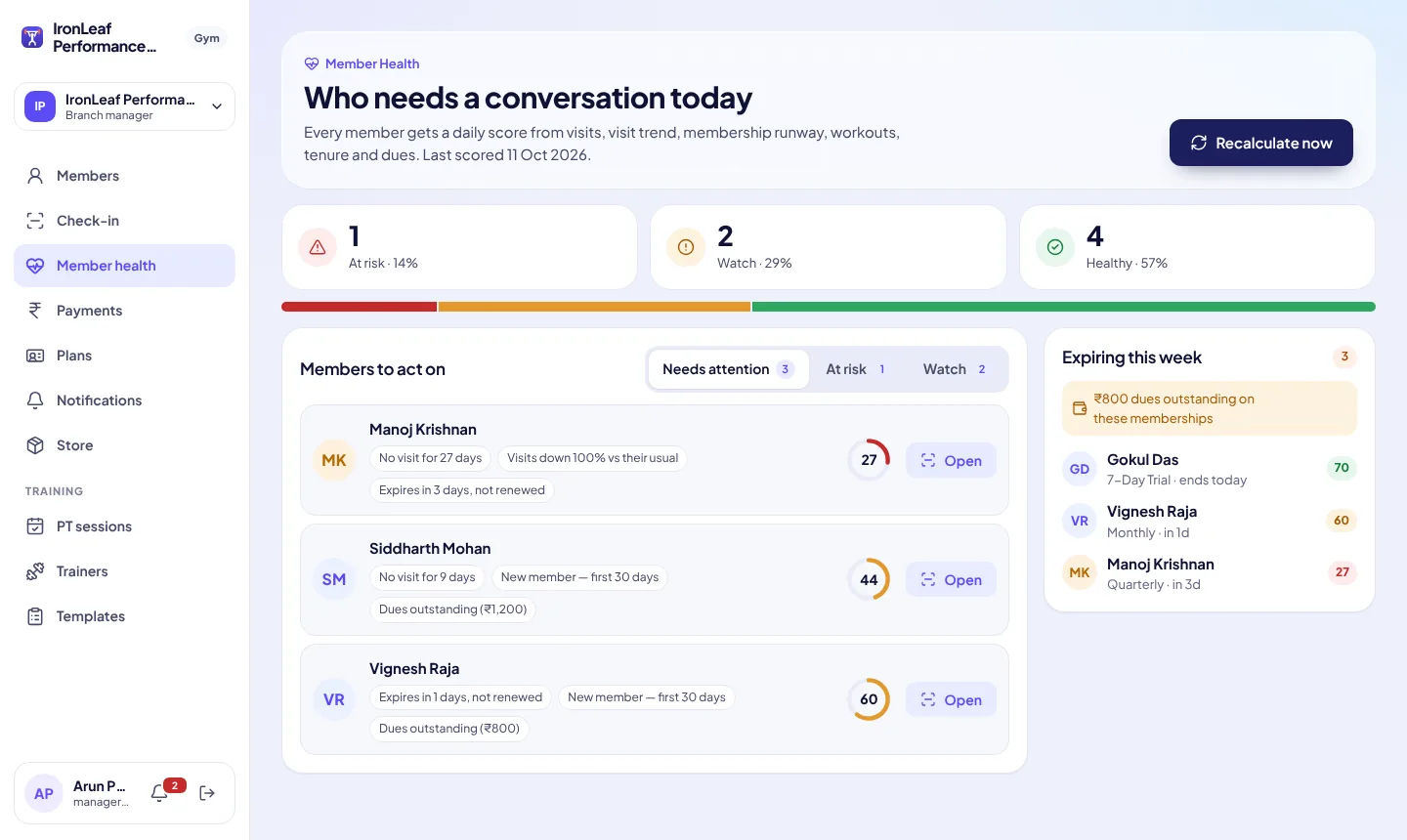Viewport: 1407px width, 840px height.
Task: Go to Payments in the sidebar
Action: 124,311
